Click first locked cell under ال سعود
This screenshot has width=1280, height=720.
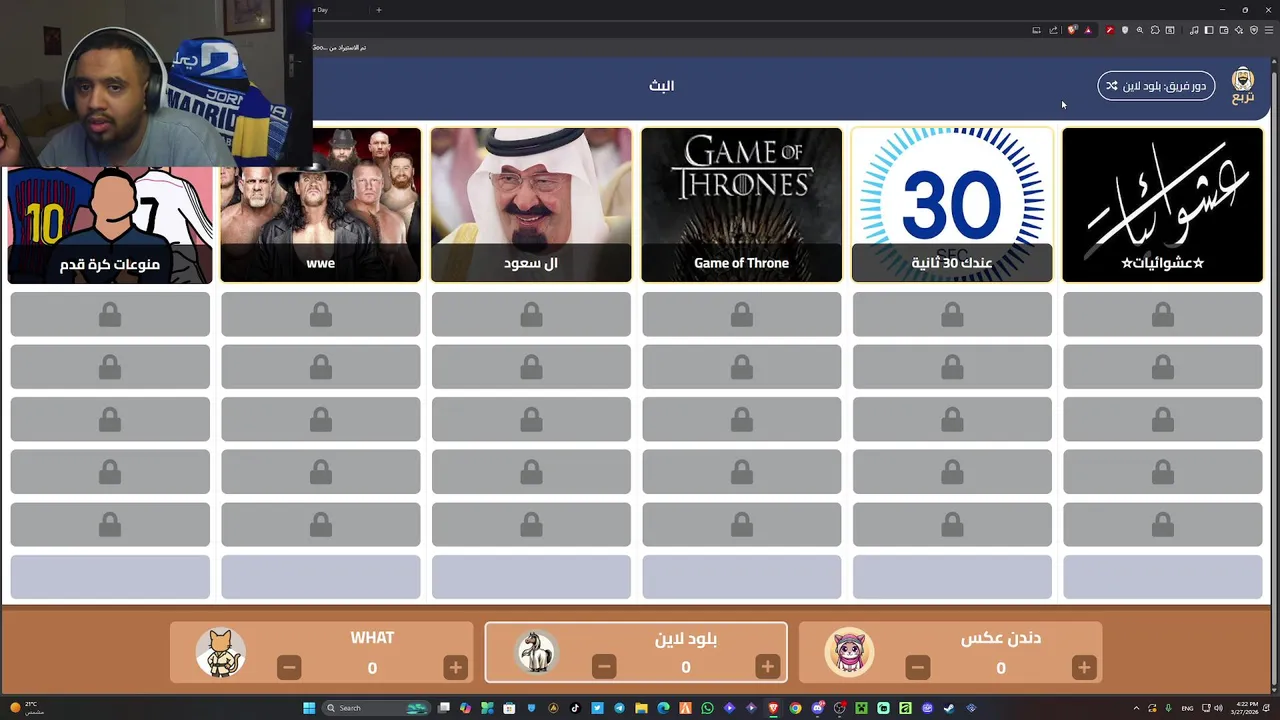531,315
